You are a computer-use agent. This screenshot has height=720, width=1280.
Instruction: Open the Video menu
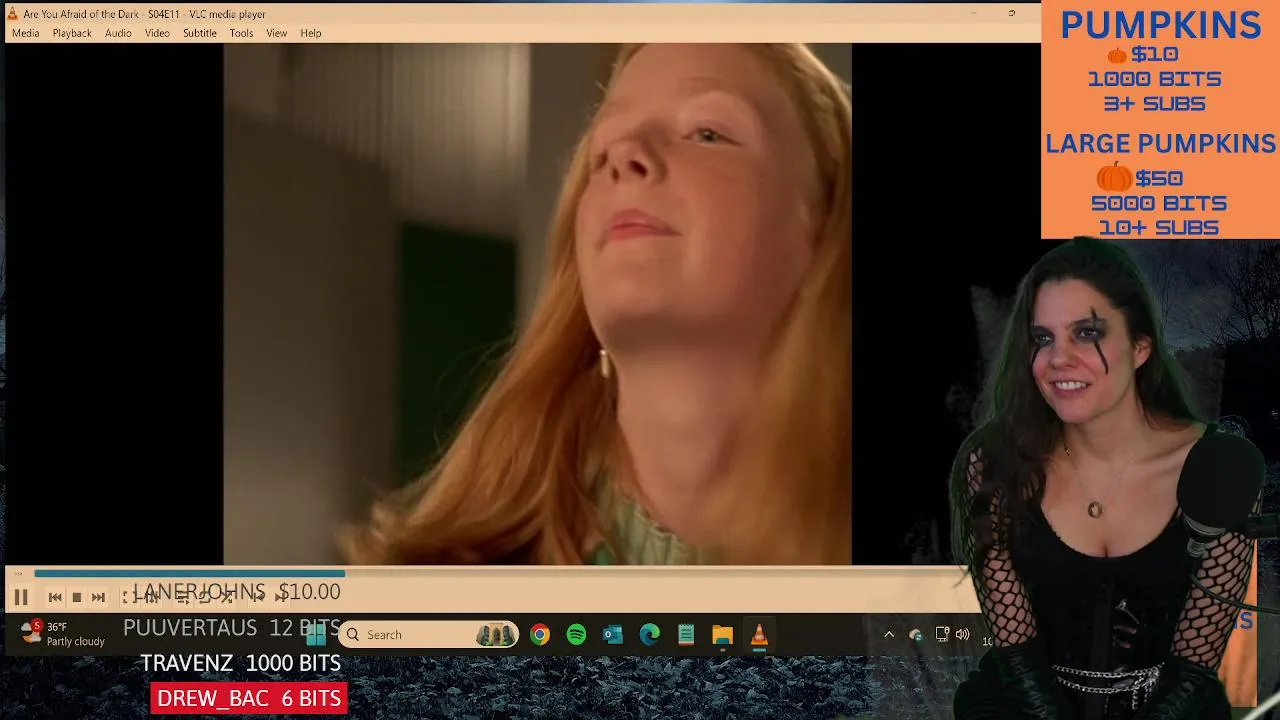coord(157,33)
